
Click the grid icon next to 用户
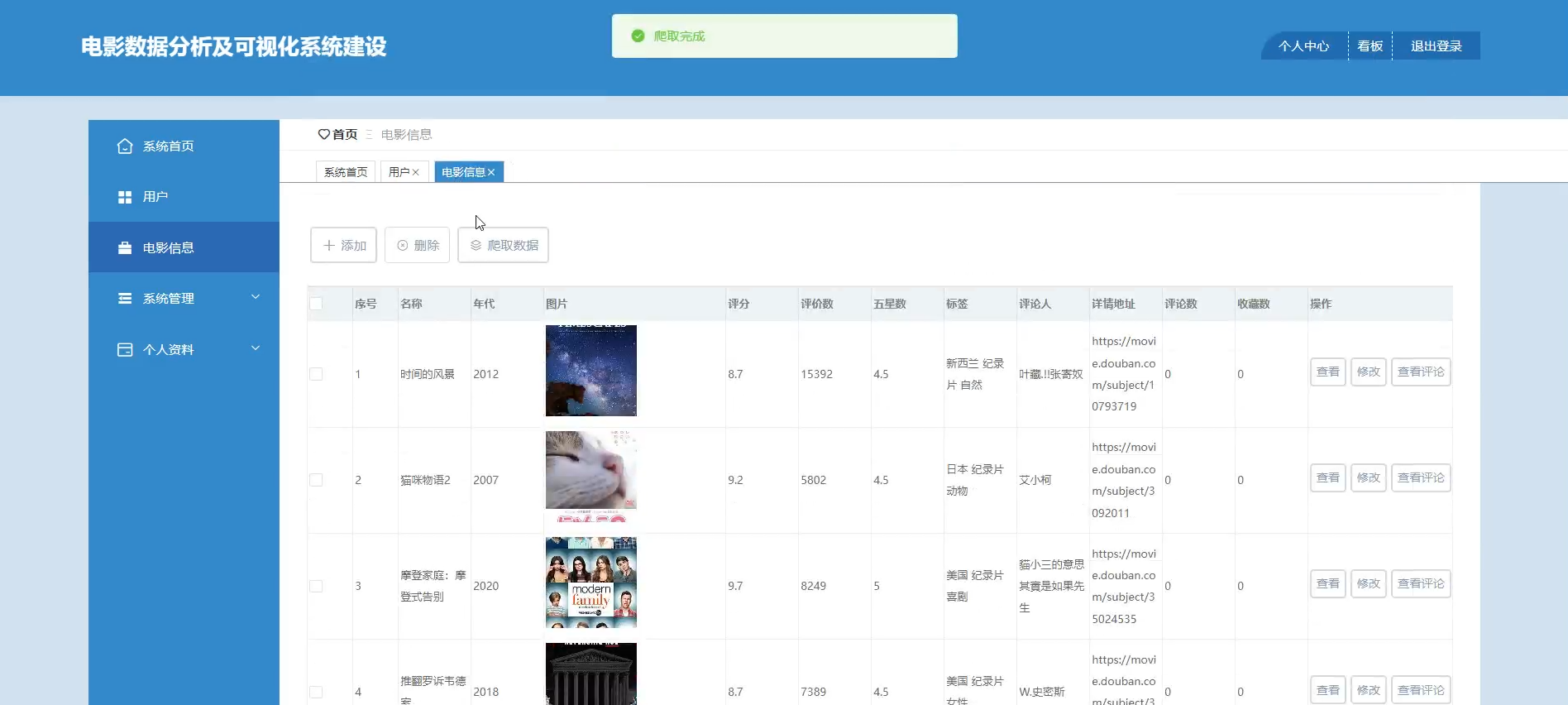click(x=125, y=197)
